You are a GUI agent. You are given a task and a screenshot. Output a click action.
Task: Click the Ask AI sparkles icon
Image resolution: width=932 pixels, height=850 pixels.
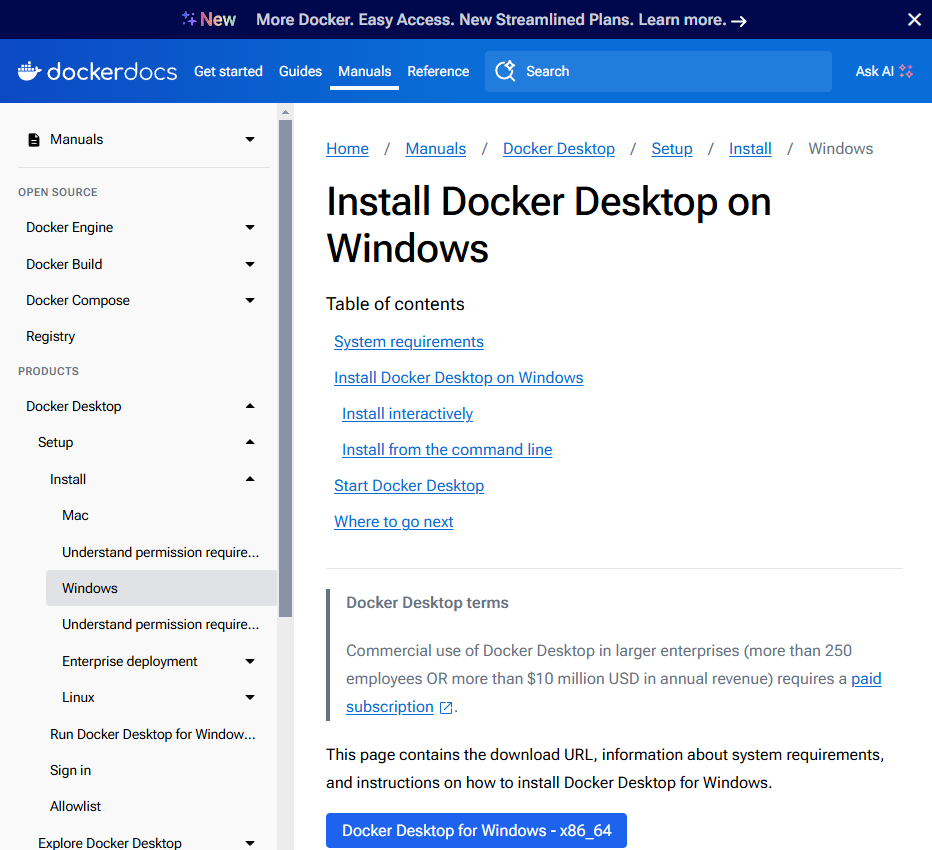(x=906, y=71)
